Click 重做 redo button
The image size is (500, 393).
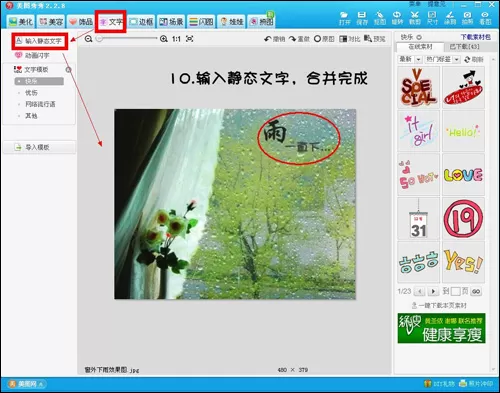299,39
